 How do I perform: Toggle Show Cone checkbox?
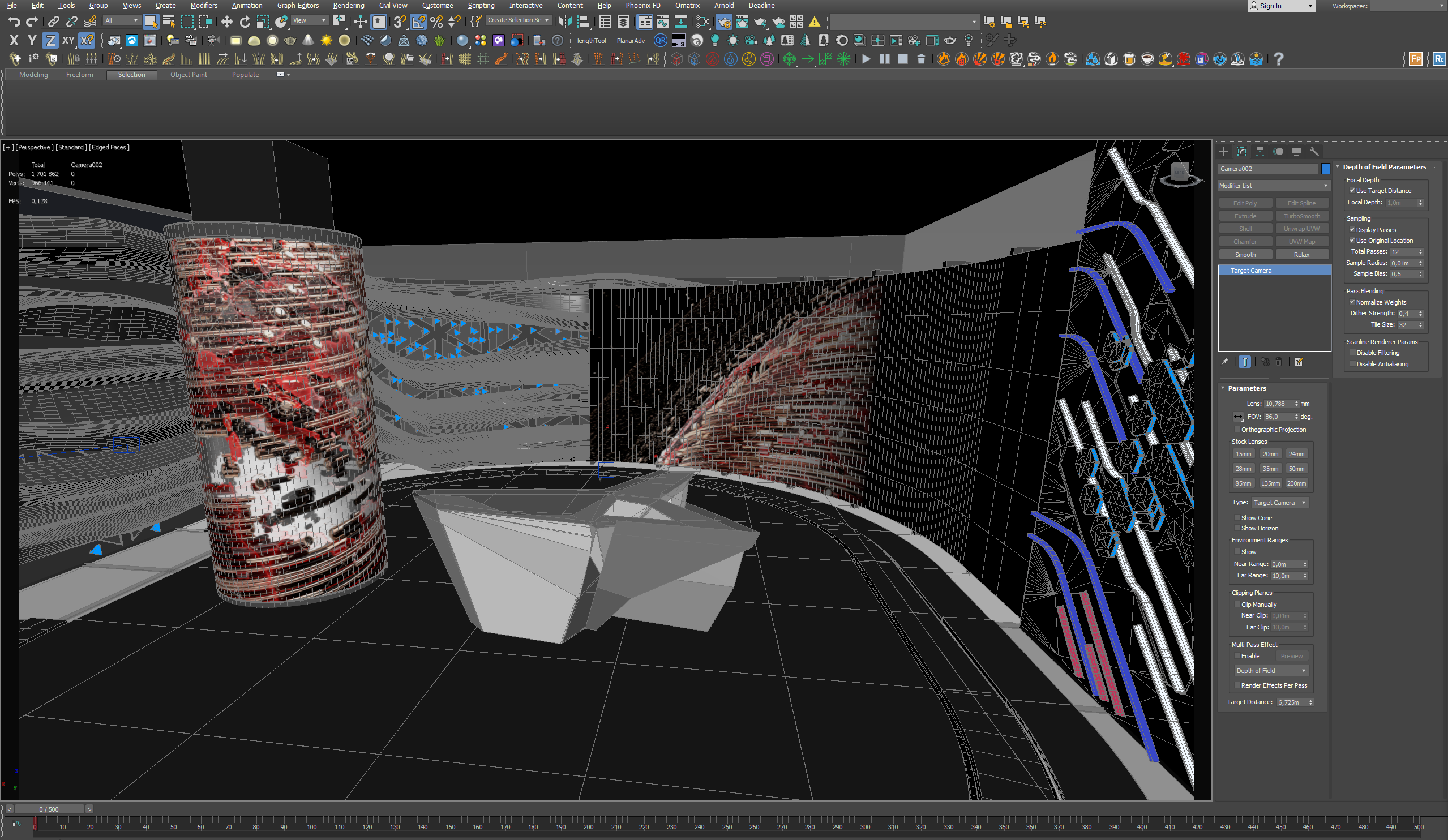tap(1237, 518)
